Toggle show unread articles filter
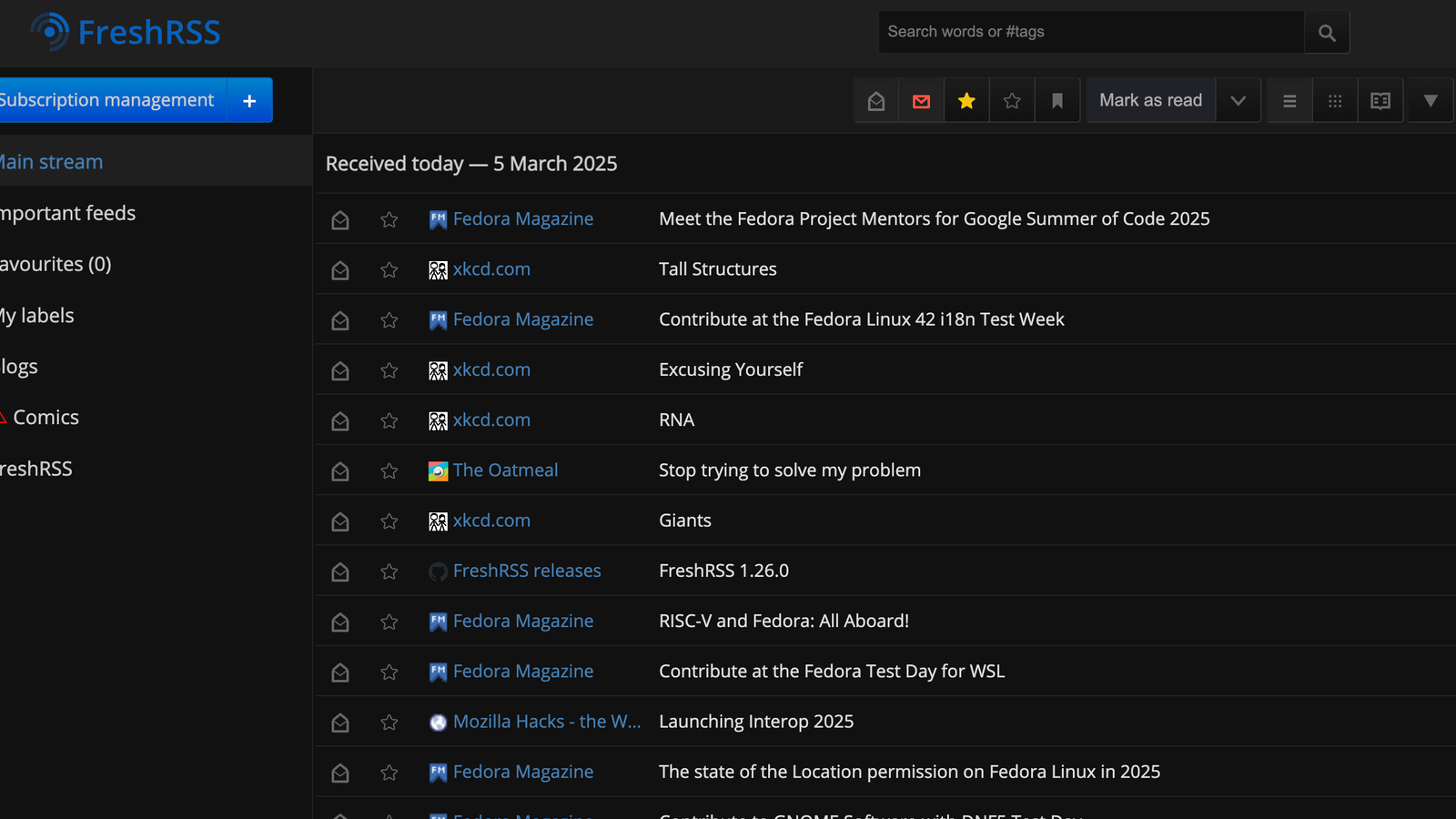Screen dimensions: 1456x819 tap(922, 101)
